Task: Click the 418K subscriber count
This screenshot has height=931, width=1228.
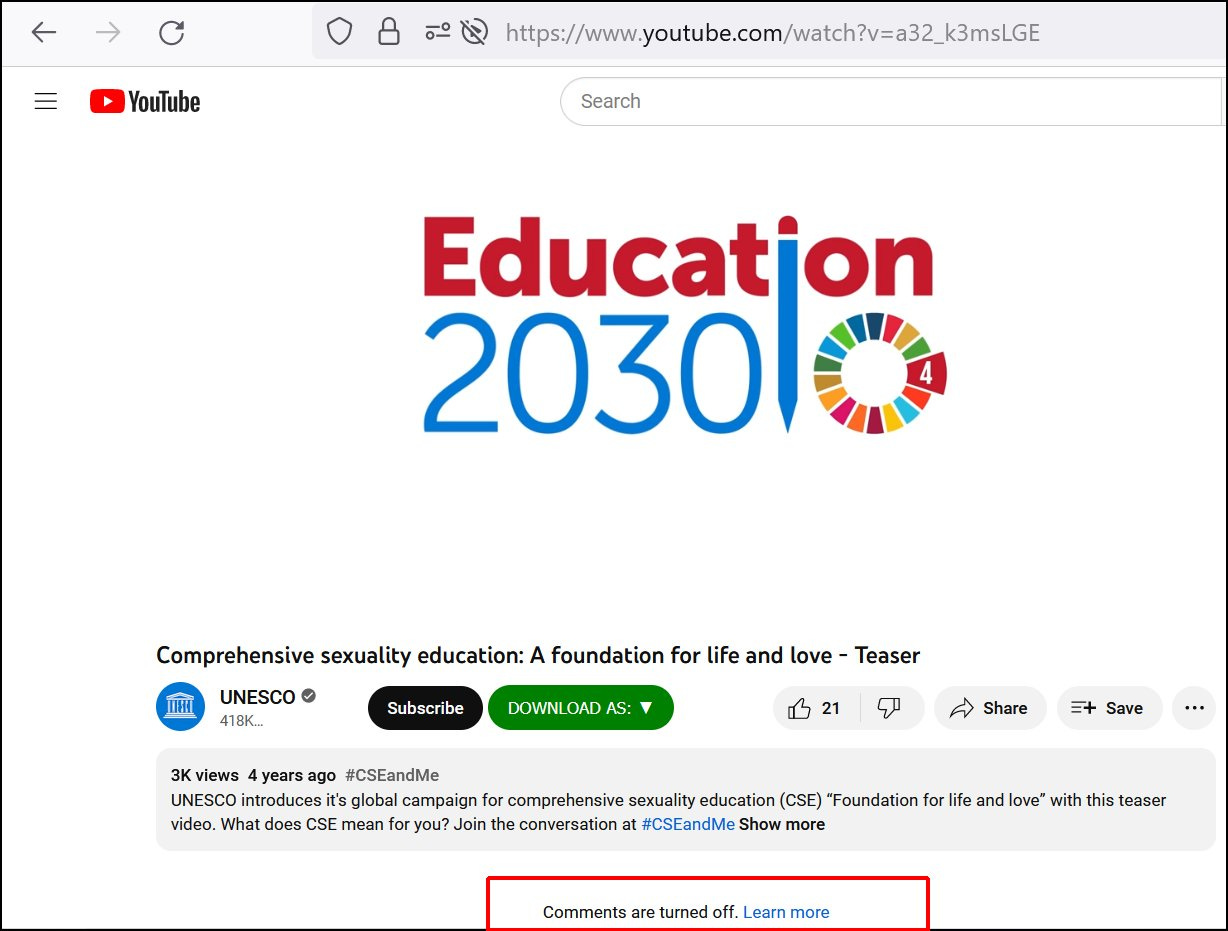Action: click(x=242, y=721)
